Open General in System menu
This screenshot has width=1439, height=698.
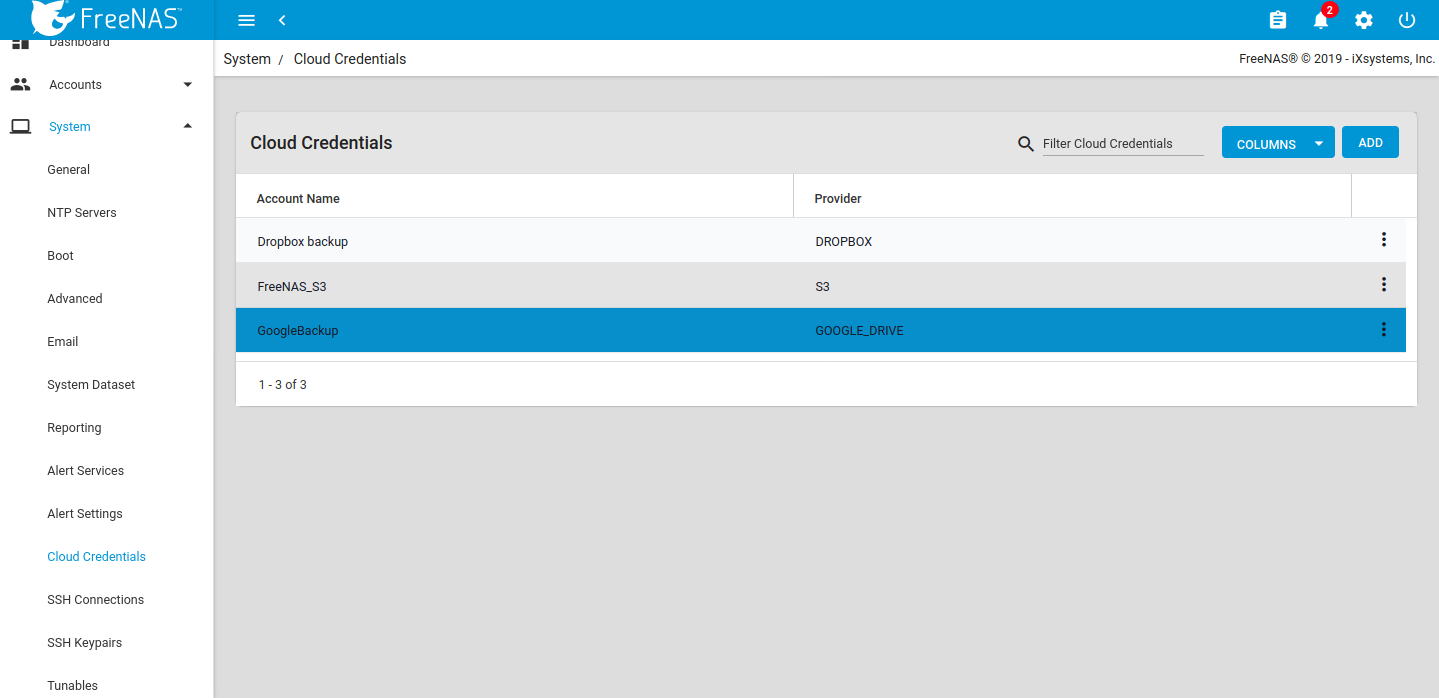69,170
